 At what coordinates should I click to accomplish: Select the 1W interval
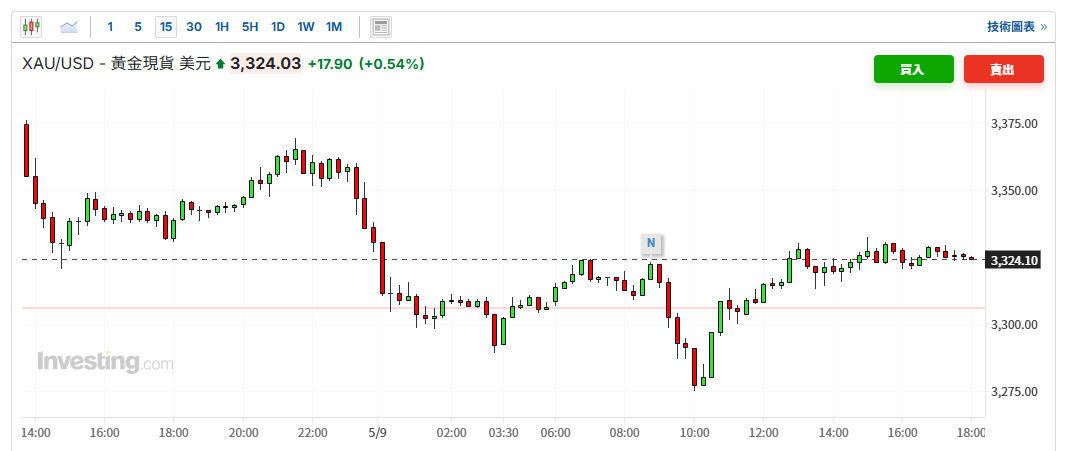coord(306,27)
